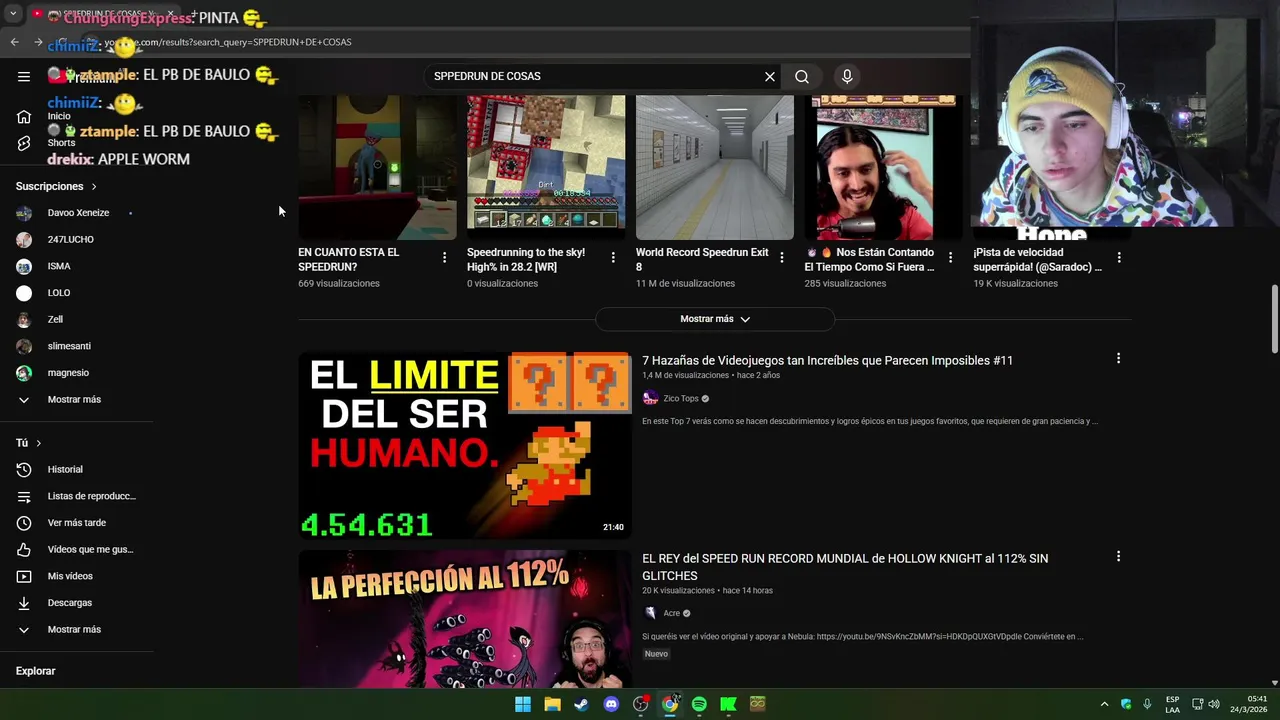The width and height of the screenshot is (1280, 720).
Task: Open Davoo Xeneize subscription channel
Action: (x=77, y=213)
